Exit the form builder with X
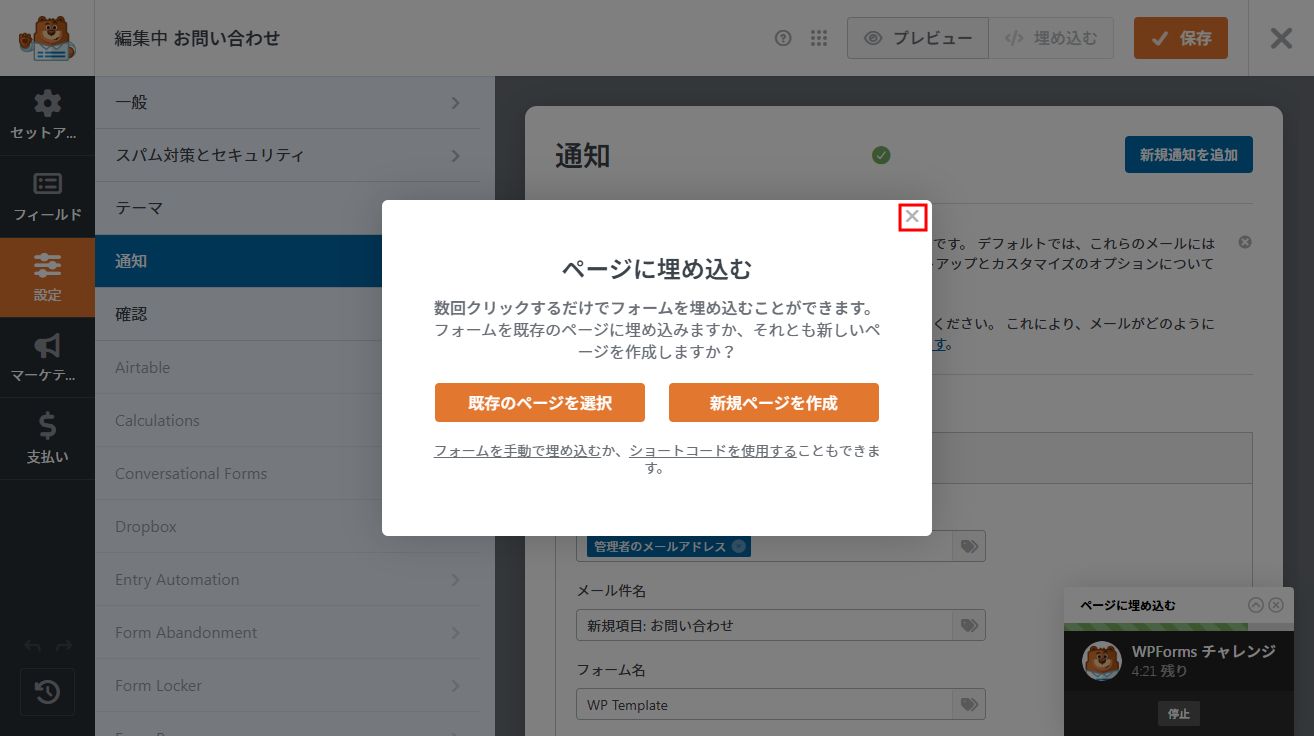 click(x=1281, y=38)
